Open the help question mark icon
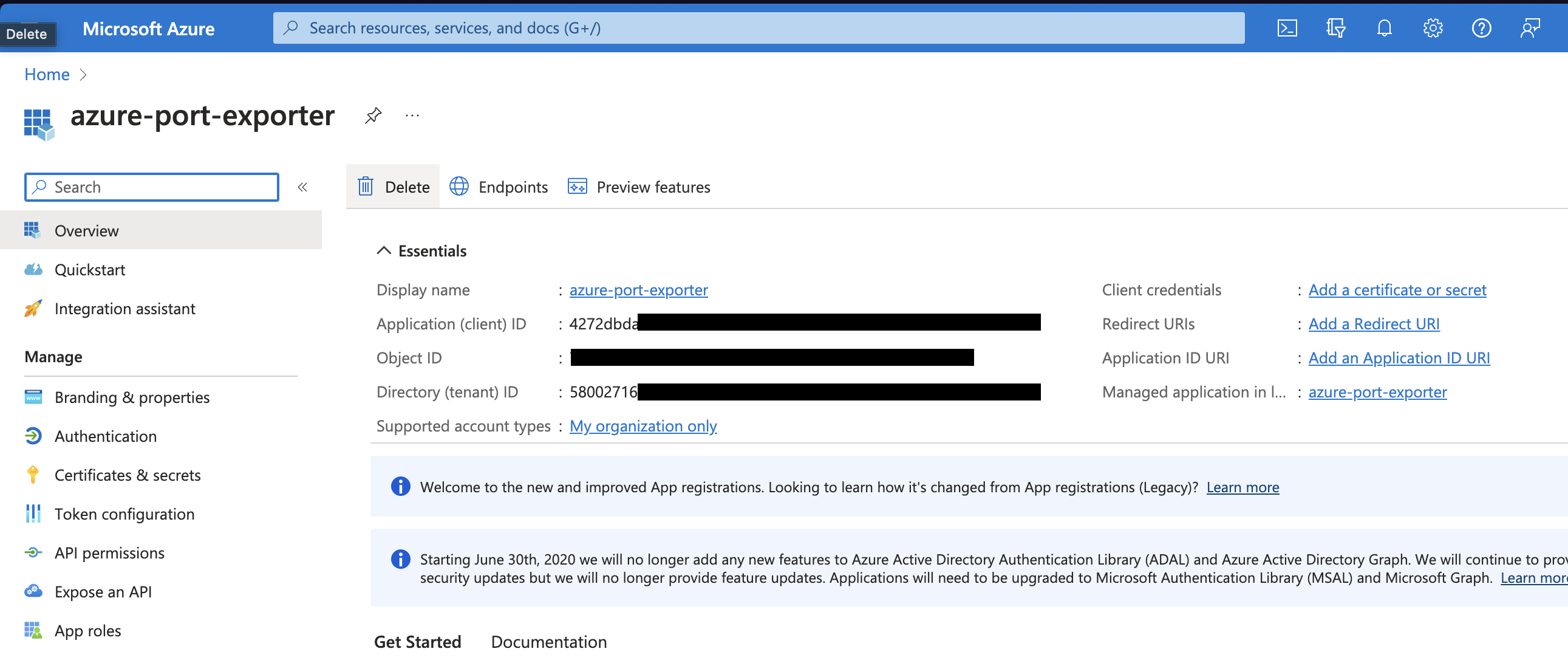The width and height of the screenshot is (1568, 660). coord(1481,28)
